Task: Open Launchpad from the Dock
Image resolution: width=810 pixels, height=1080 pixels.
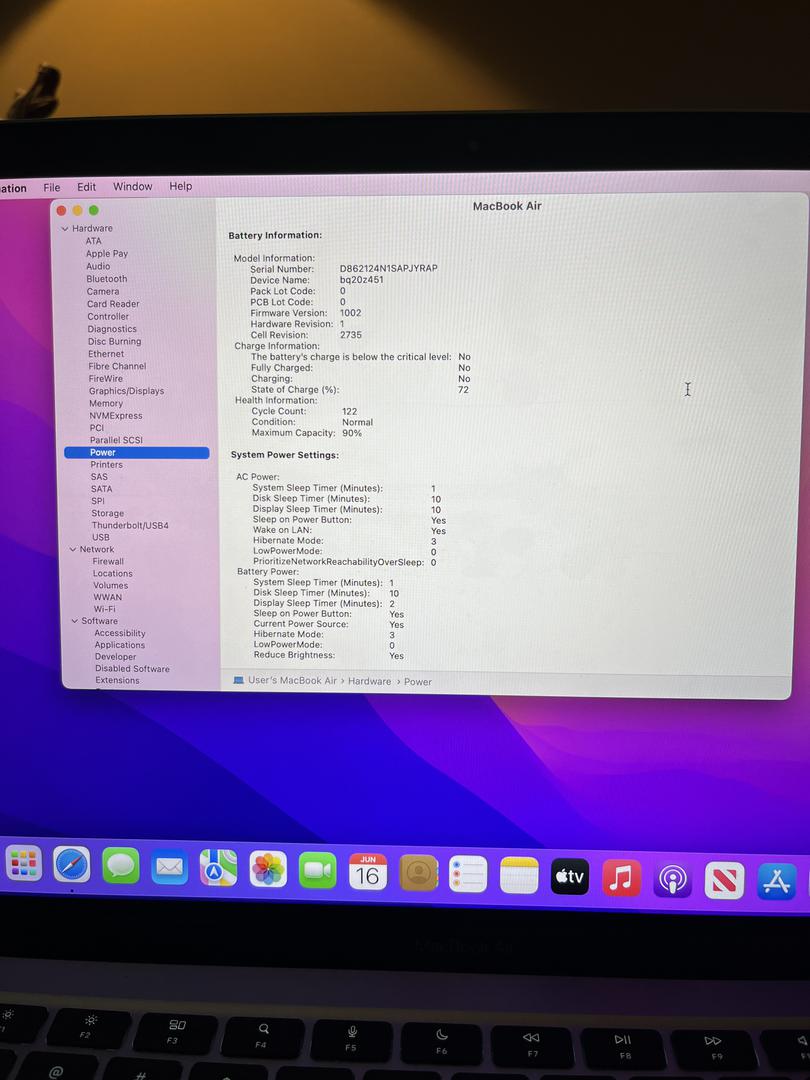Action: [x=23, y=862]
